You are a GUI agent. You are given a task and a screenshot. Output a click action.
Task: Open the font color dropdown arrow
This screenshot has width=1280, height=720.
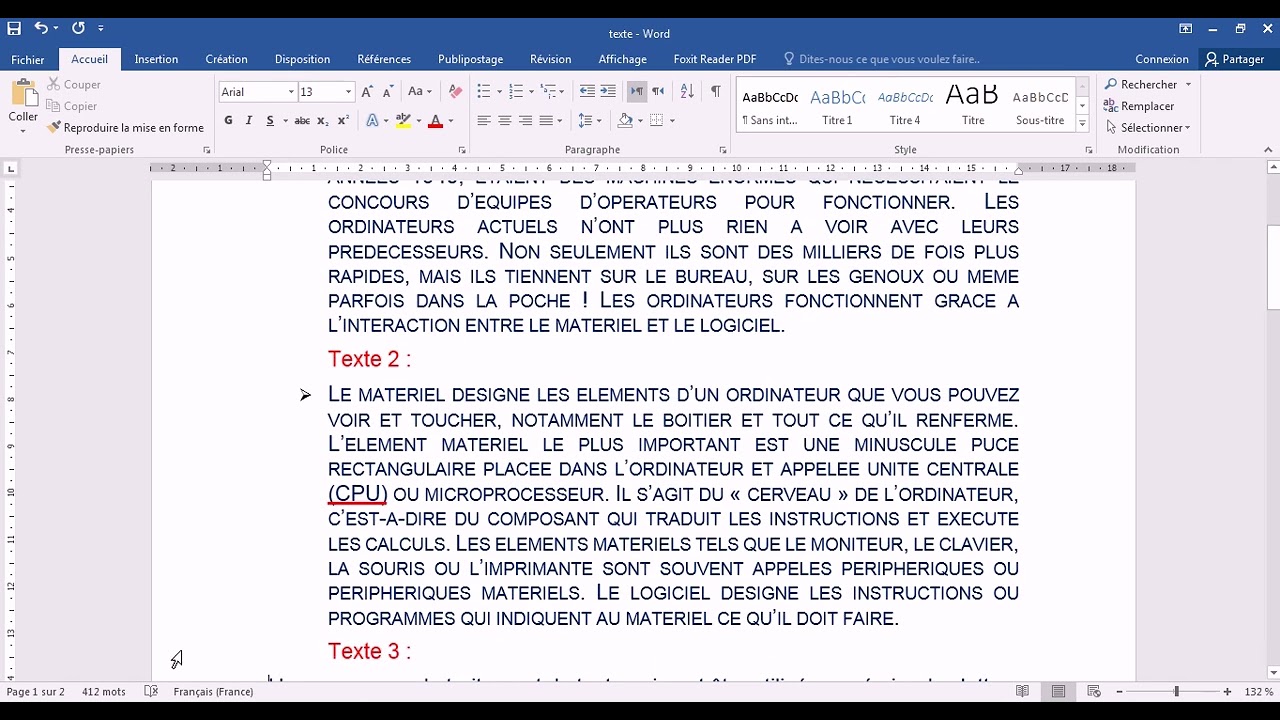tap(451, 121)
